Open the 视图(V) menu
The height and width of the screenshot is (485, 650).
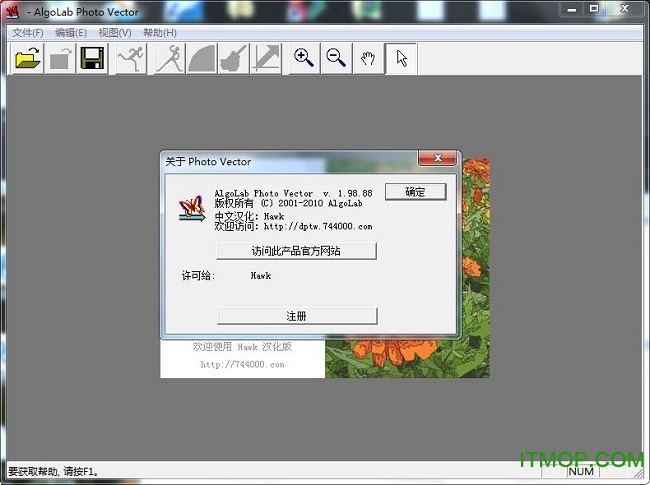click(115, 33)
